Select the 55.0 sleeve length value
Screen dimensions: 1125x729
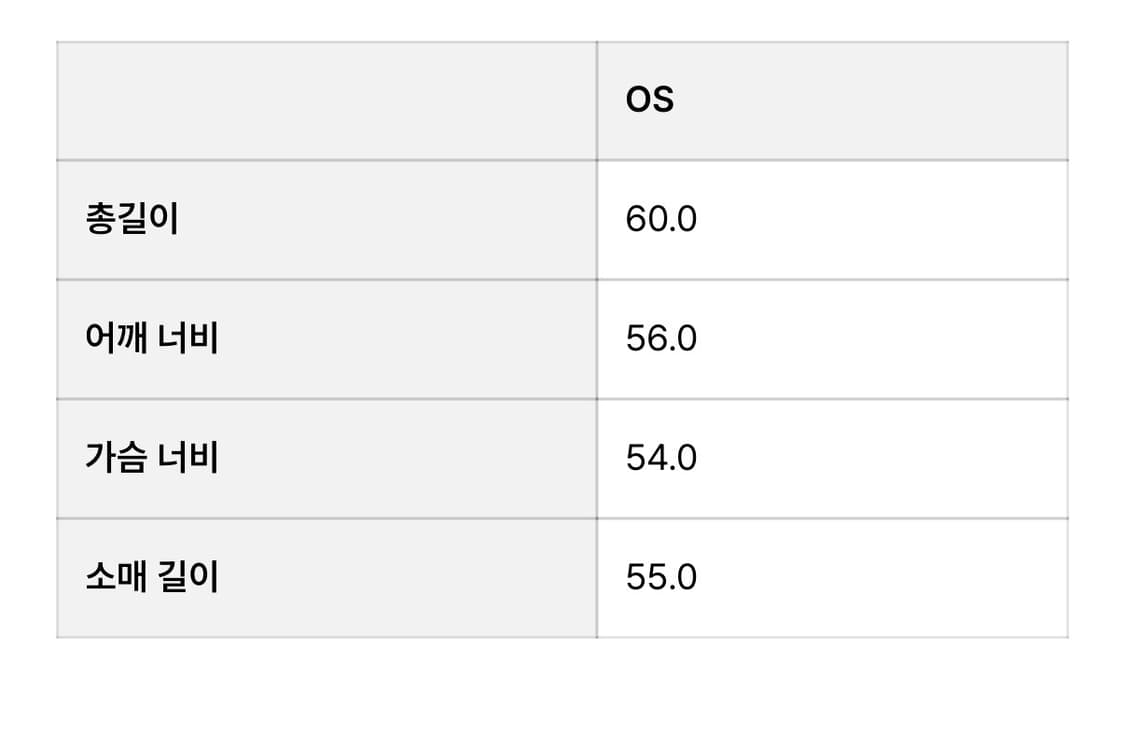click(661, 578)
